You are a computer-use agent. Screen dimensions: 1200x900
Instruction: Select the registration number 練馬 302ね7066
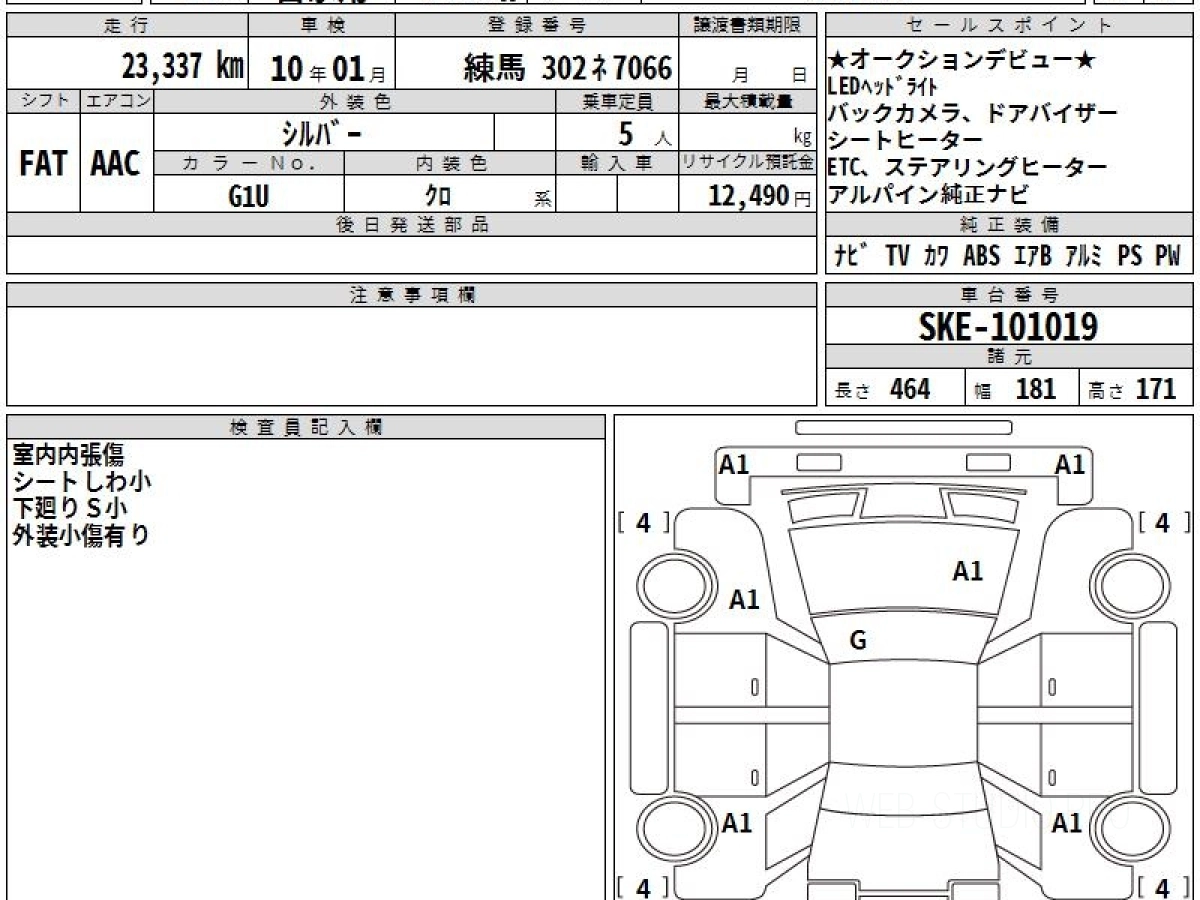point(568,68)
